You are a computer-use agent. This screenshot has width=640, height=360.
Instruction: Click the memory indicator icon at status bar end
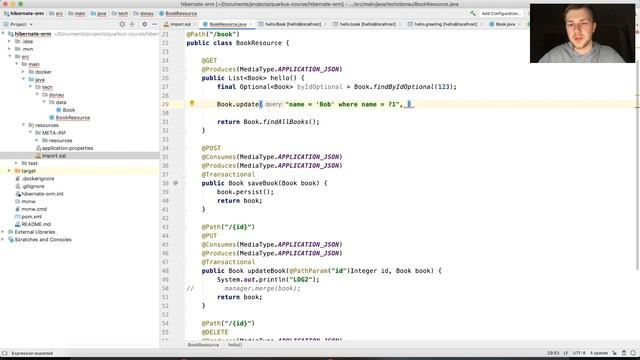coord(633,353)
